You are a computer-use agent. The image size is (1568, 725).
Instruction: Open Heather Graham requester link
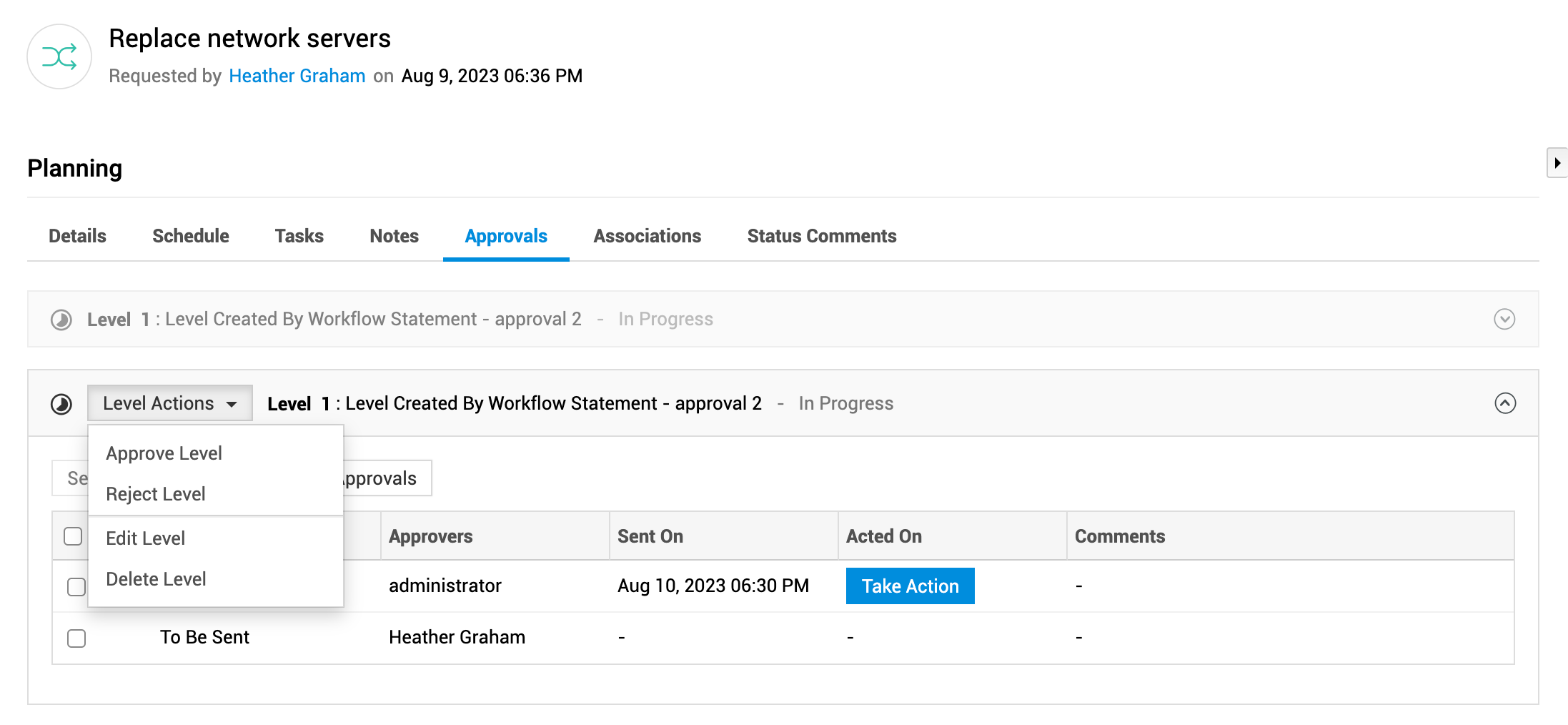(x=297, y=76)
